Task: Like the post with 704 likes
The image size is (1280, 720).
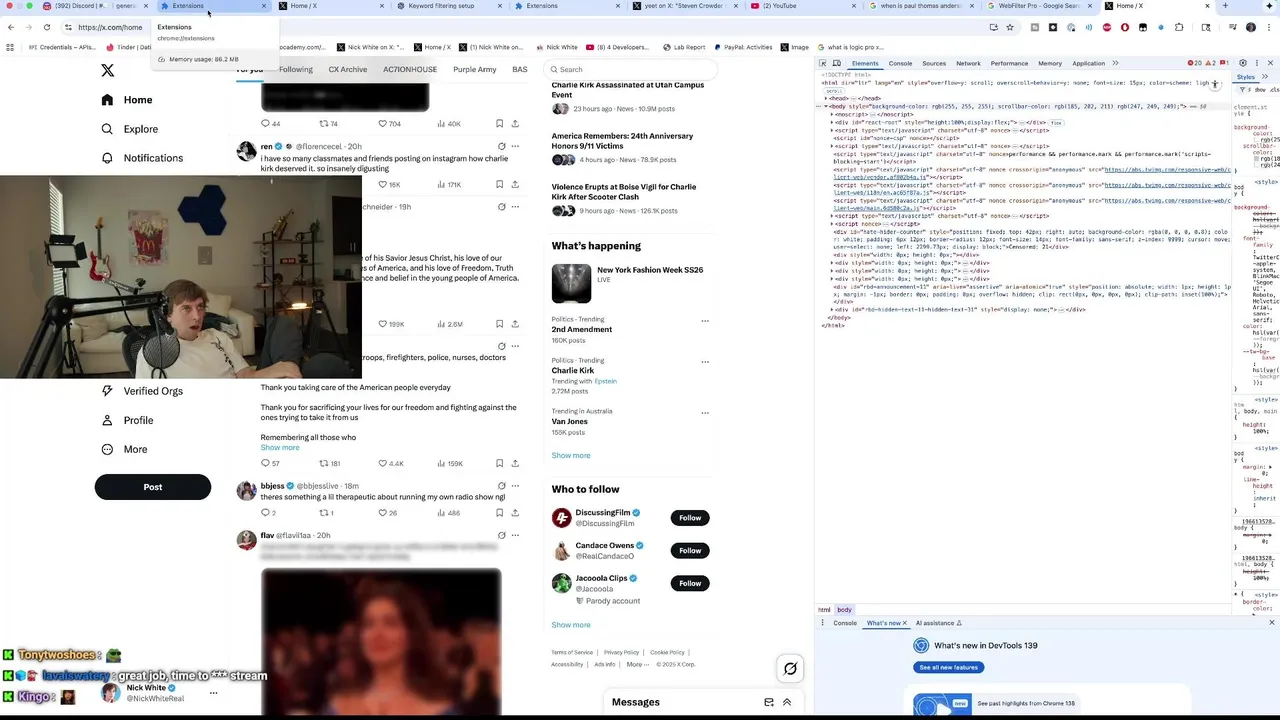Action: (389, 124)
